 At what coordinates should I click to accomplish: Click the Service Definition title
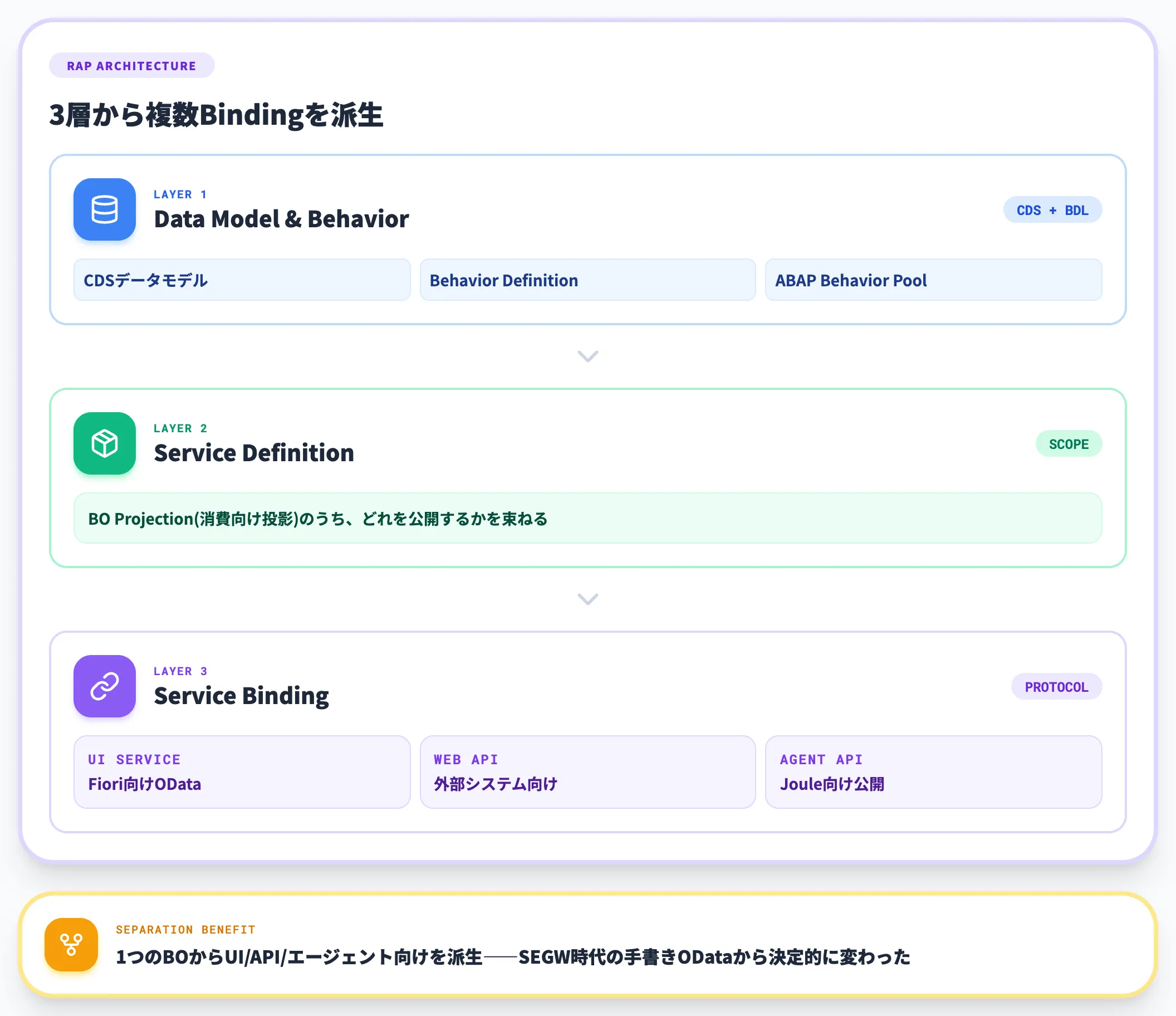[254, 453]
